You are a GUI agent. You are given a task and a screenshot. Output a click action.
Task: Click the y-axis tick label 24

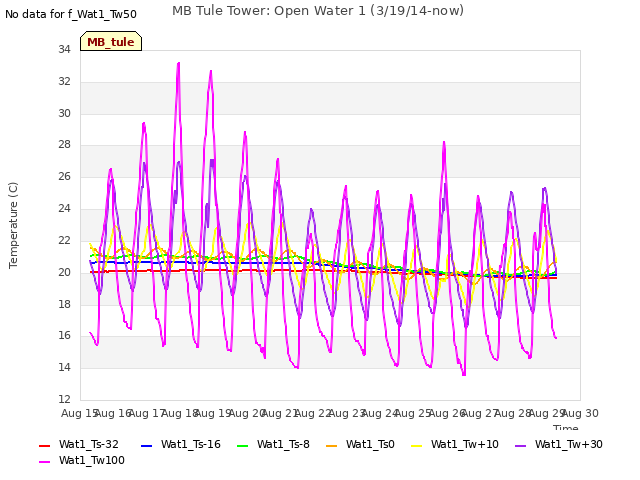pyautogui.click(x=64, y=208)
